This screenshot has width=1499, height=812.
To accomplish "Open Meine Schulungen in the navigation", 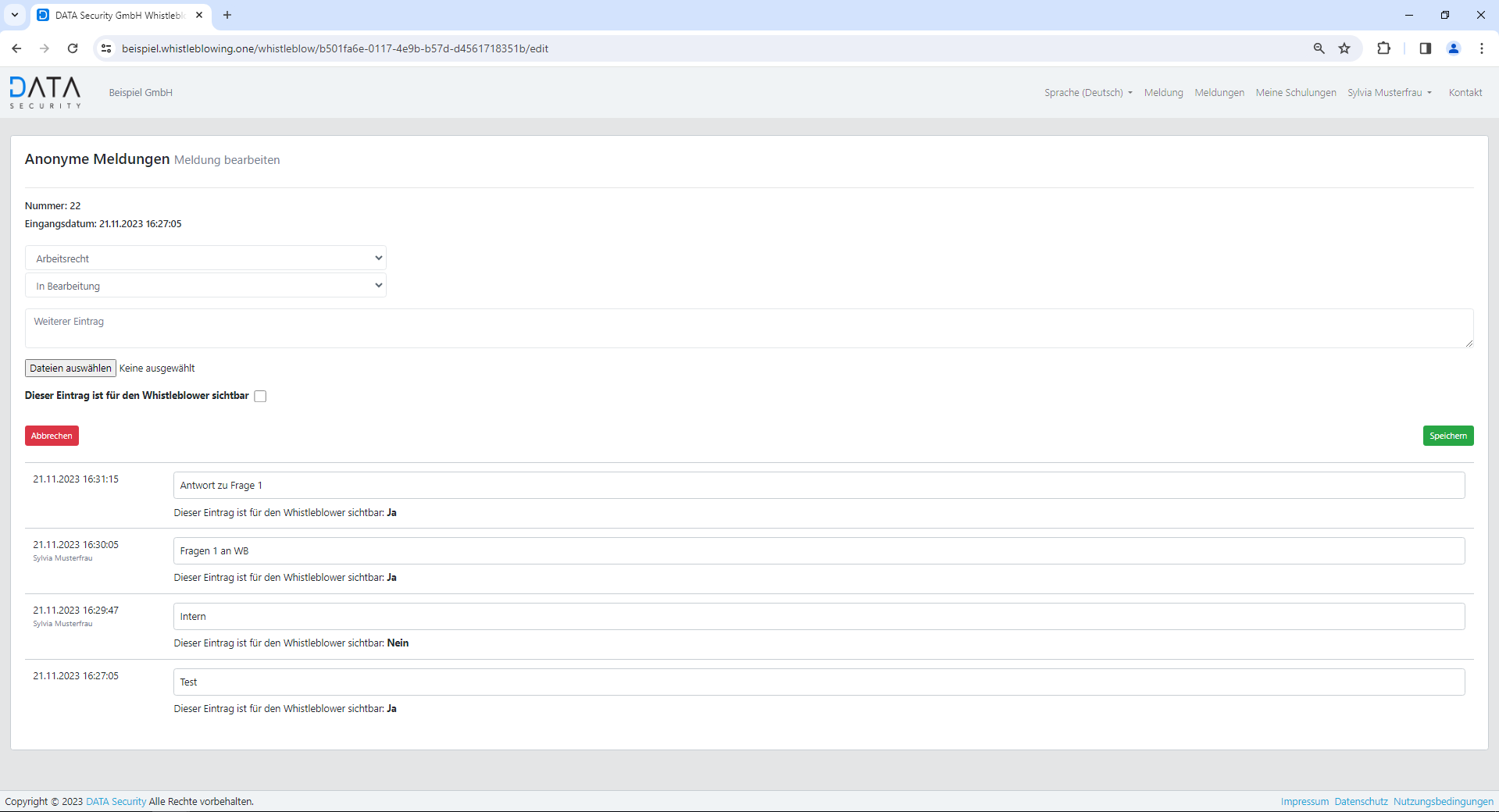I will (x=1295, y=93).
